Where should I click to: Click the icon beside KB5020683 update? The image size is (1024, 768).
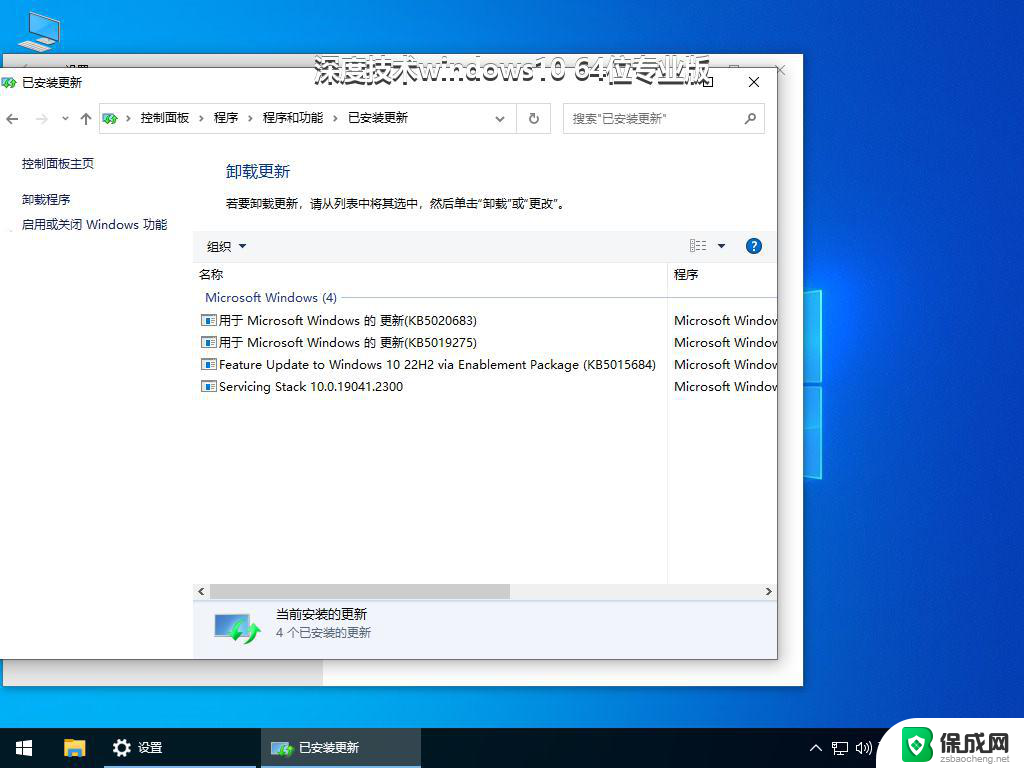[209, 321]
